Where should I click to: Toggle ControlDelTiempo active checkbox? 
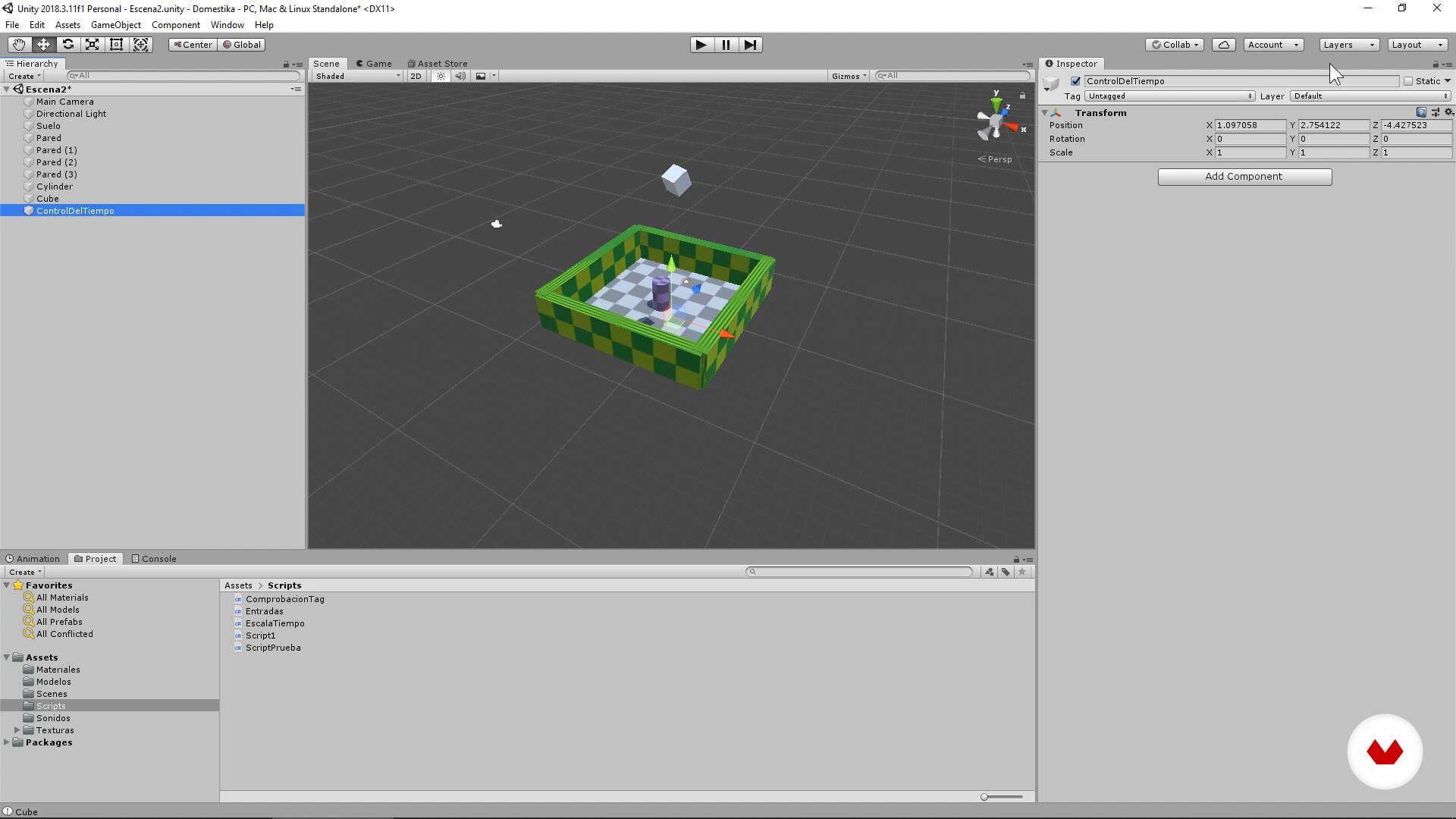pos(1075,81)
